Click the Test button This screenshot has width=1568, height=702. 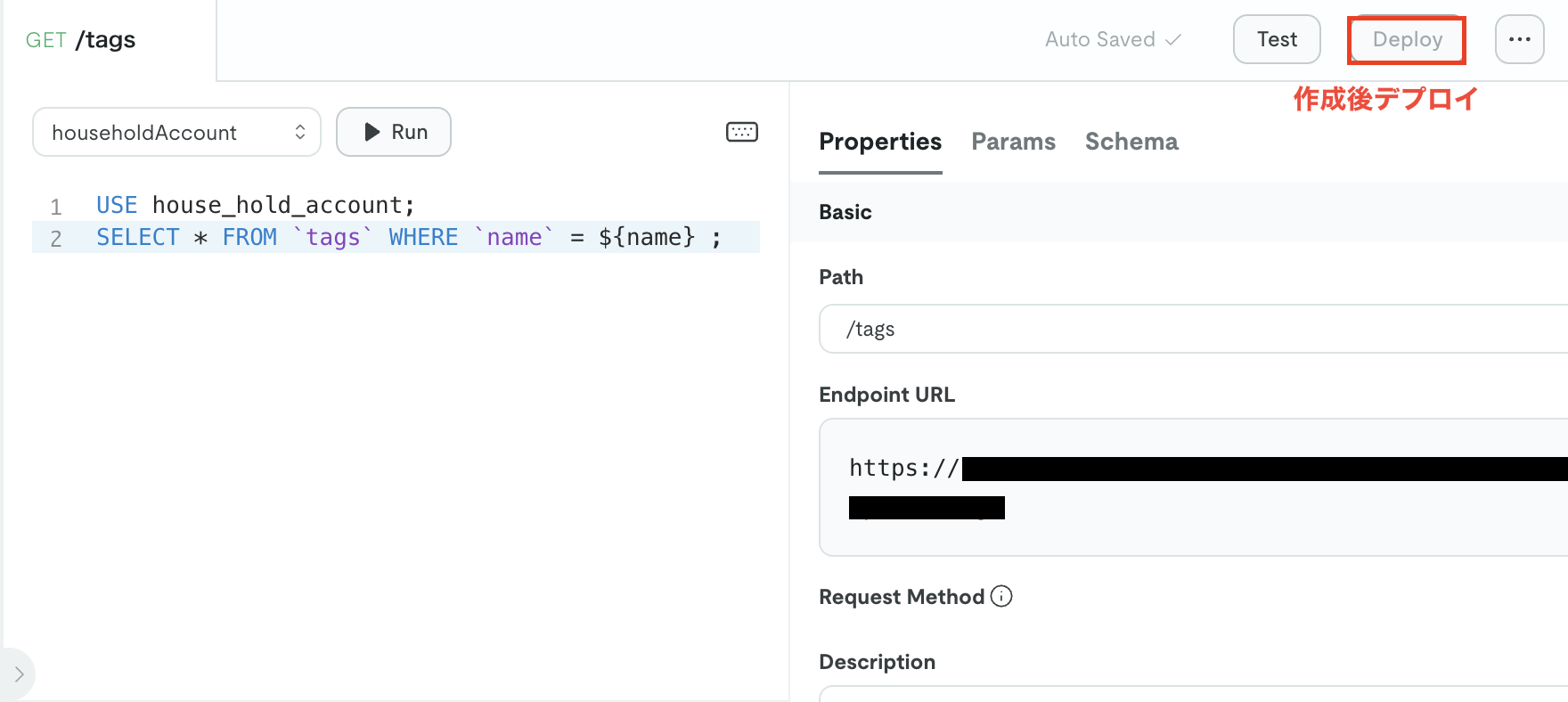pyautogui.click(x=1276, y=39)
